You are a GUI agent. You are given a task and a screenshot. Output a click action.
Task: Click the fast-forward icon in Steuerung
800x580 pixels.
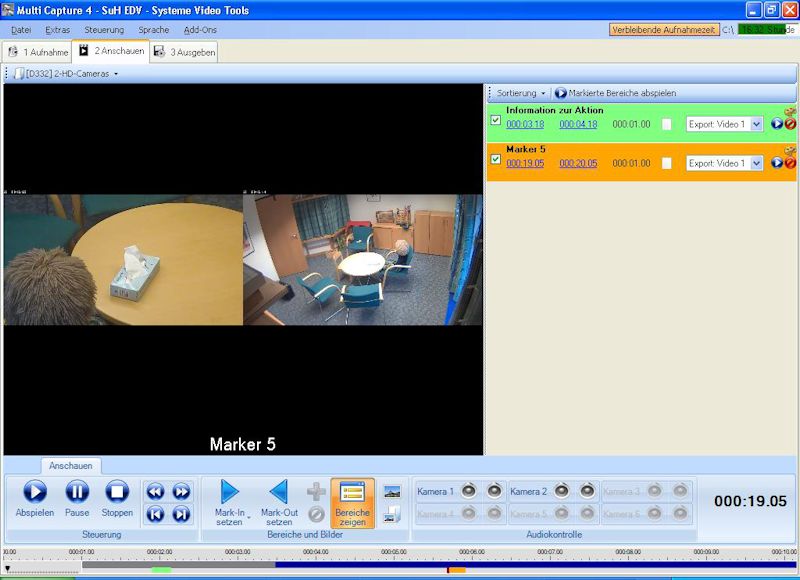click(x=181, y=491)
